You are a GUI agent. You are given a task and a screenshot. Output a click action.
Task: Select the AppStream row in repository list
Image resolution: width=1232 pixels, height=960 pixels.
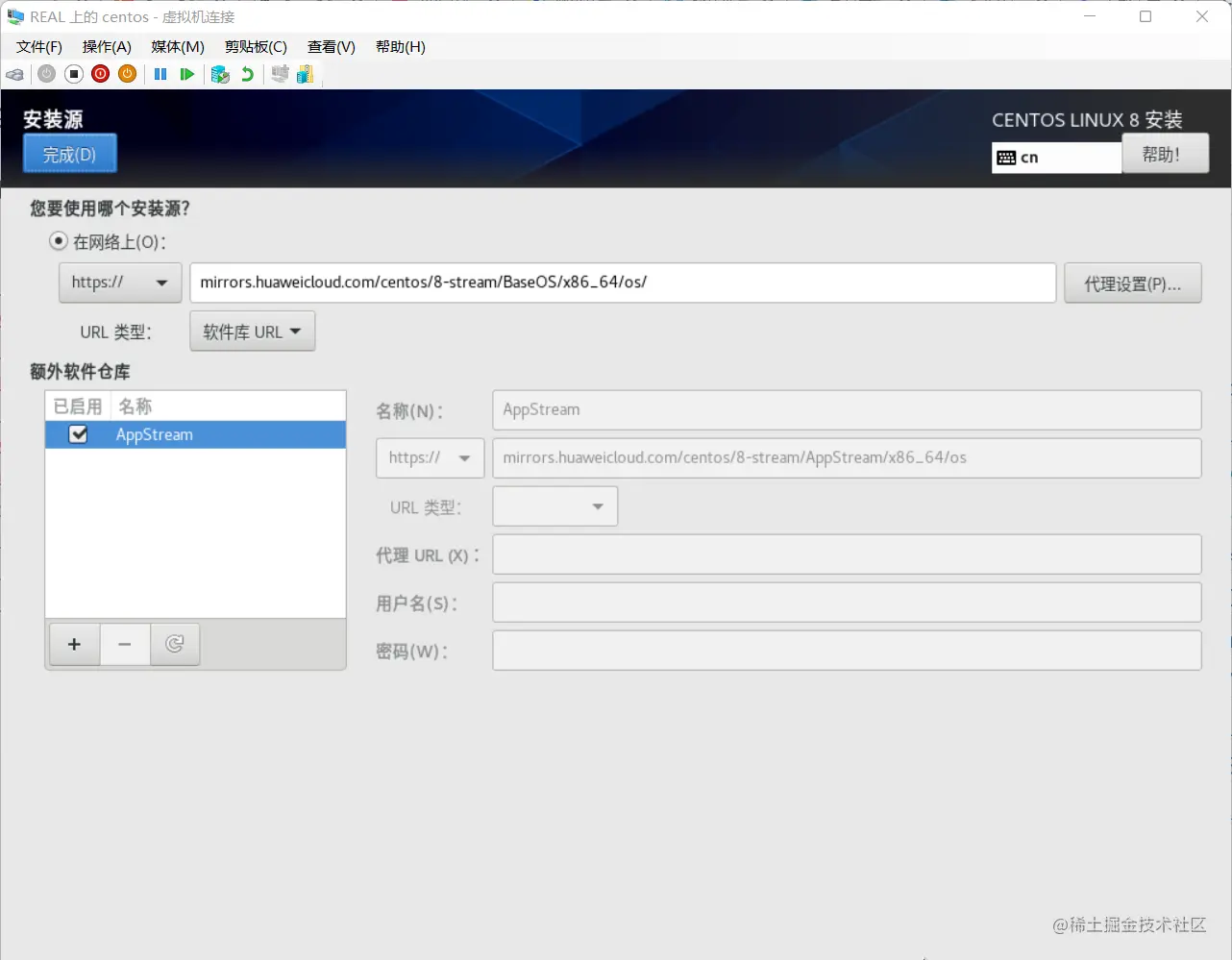[x=195, y=434]
